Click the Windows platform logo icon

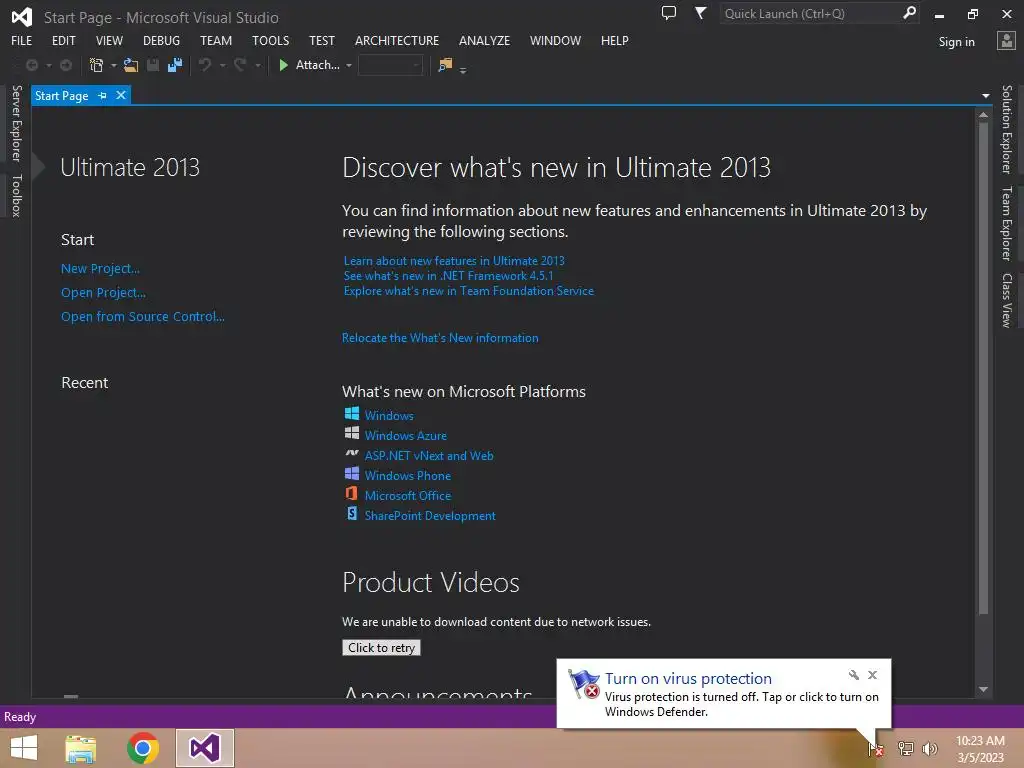pos(351,413)
